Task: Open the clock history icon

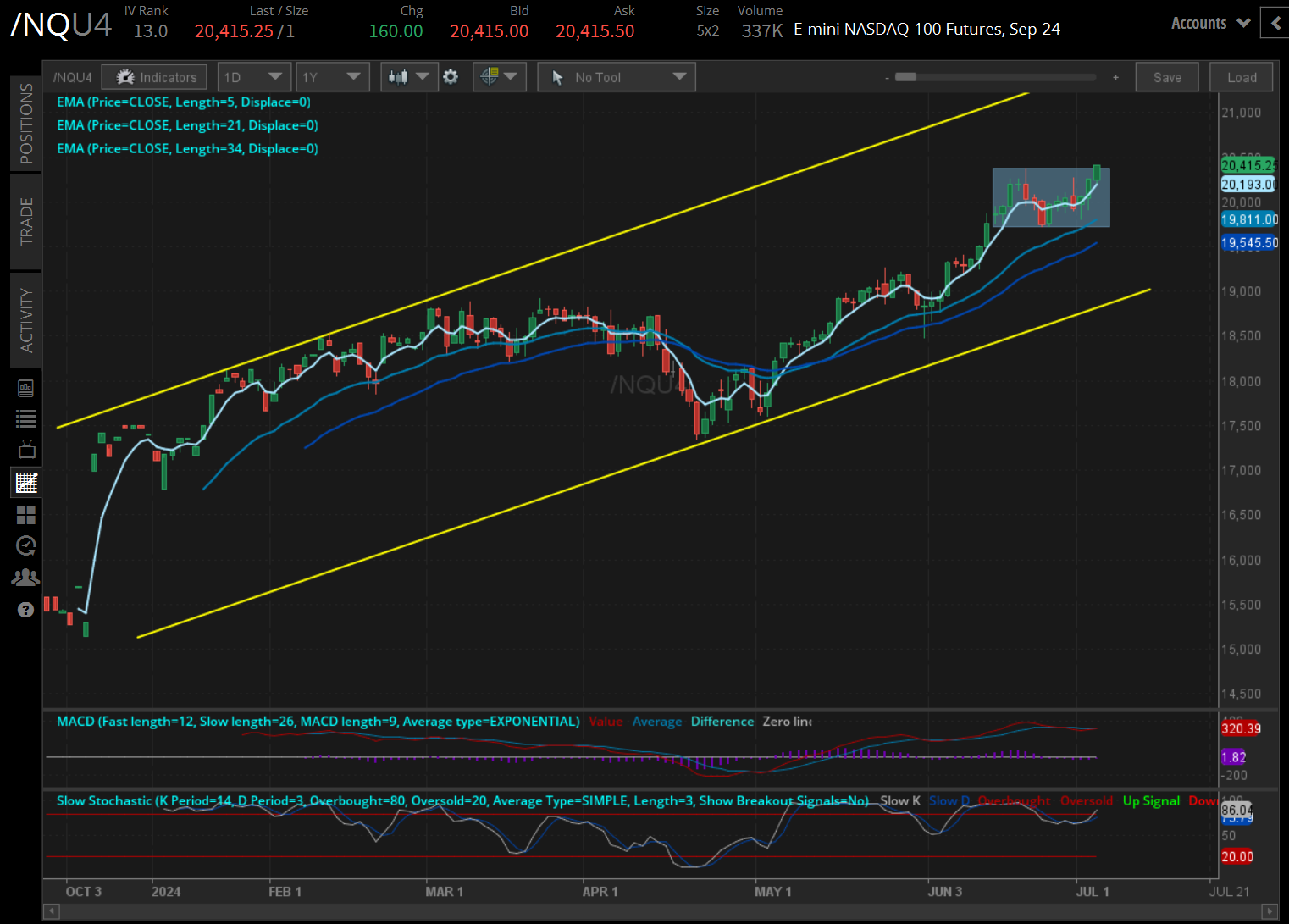Action: coord(26,545)
